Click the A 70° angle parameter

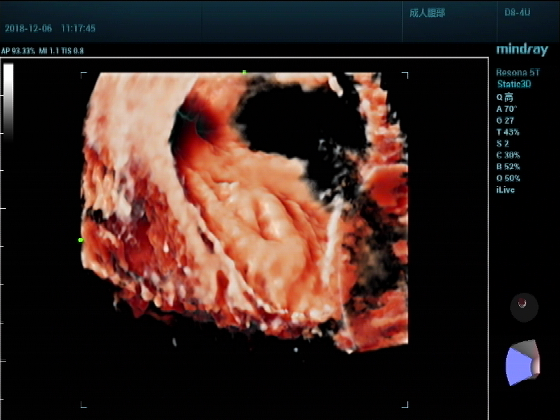(506, 109)
